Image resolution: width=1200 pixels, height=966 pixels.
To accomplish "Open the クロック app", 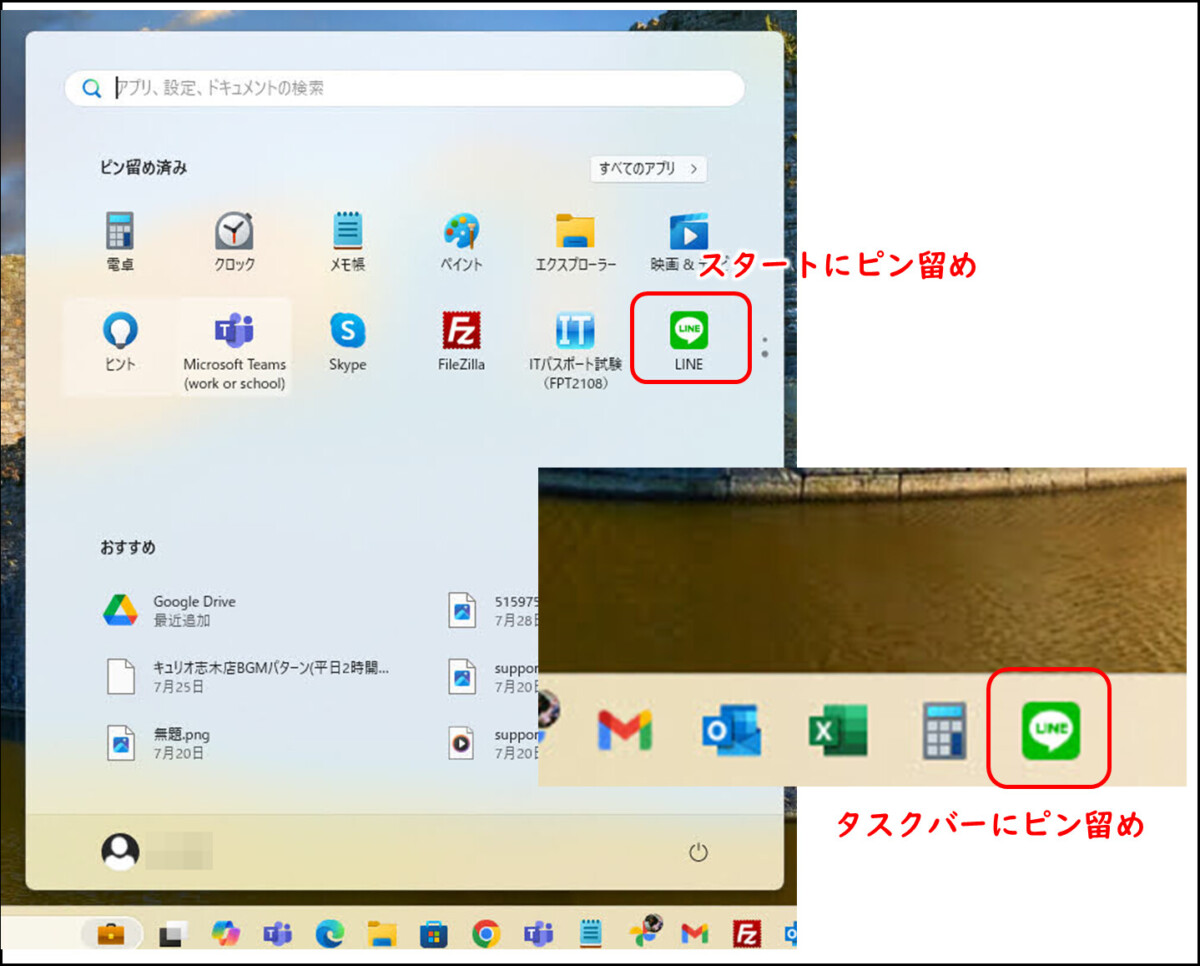I will pos(234,242).
